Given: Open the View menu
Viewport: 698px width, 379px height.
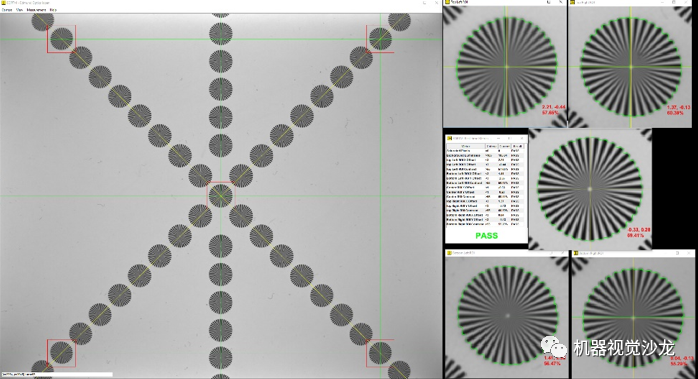Looking at the screenshot, I should pos(20,9).
